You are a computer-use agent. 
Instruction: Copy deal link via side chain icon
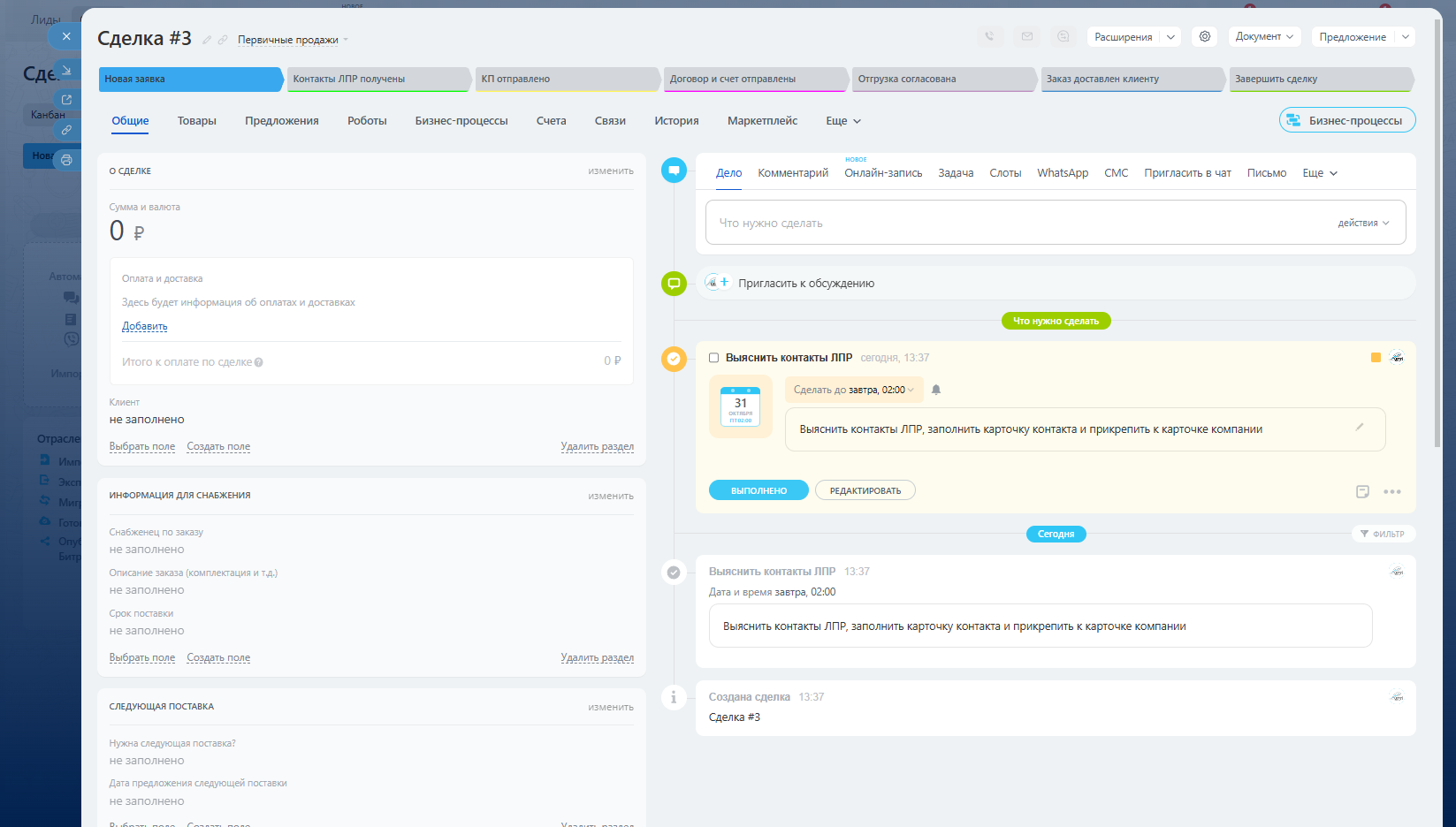pyautogui.click(x=66, y=130)
